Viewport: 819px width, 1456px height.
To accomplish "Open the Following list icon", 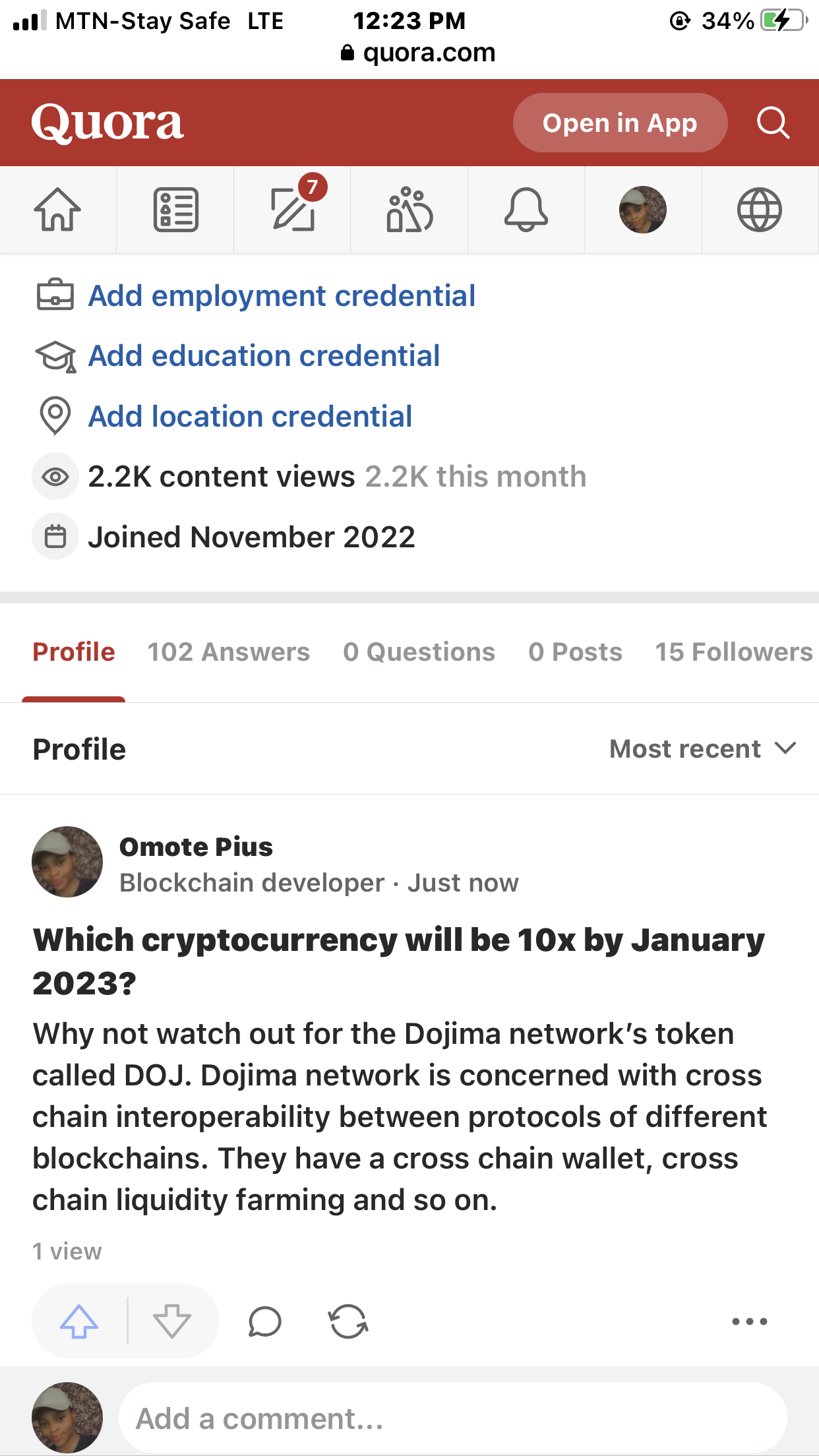I will pos(175,210).
